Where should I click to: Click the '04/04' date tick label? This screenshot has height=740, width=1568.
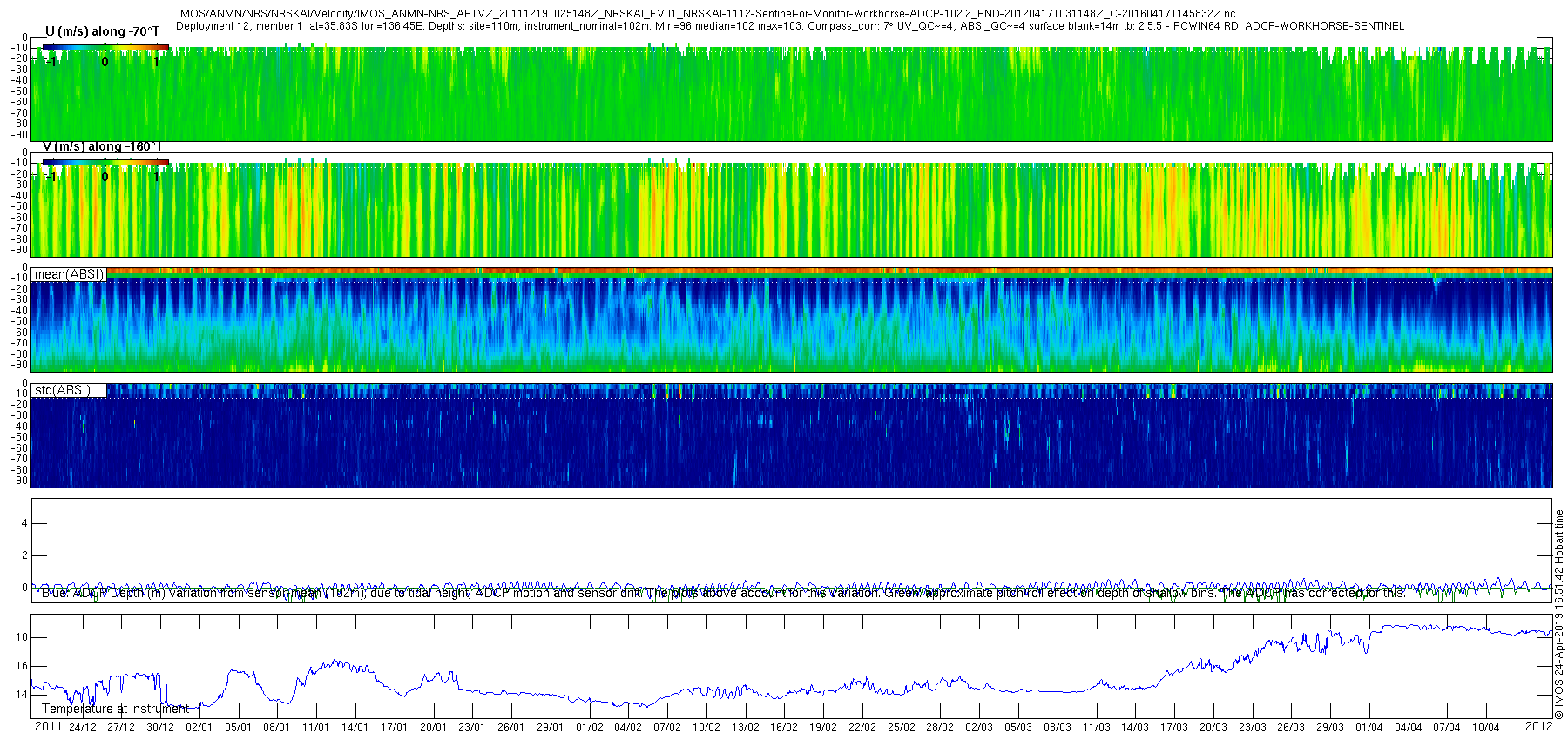[1409, 728]
